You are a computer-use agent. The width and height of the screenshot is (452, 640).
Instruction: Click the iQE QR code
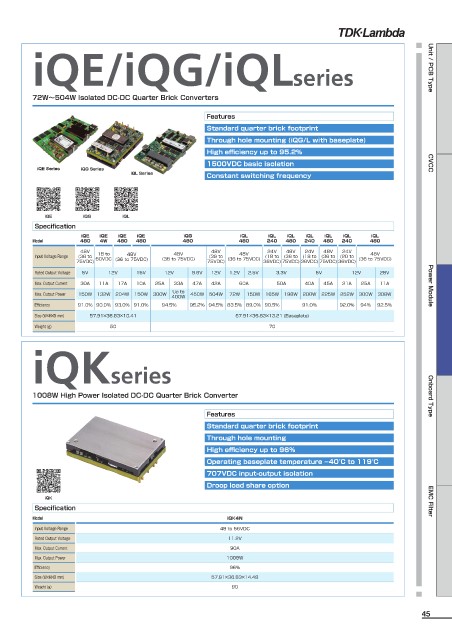point(48,199)
